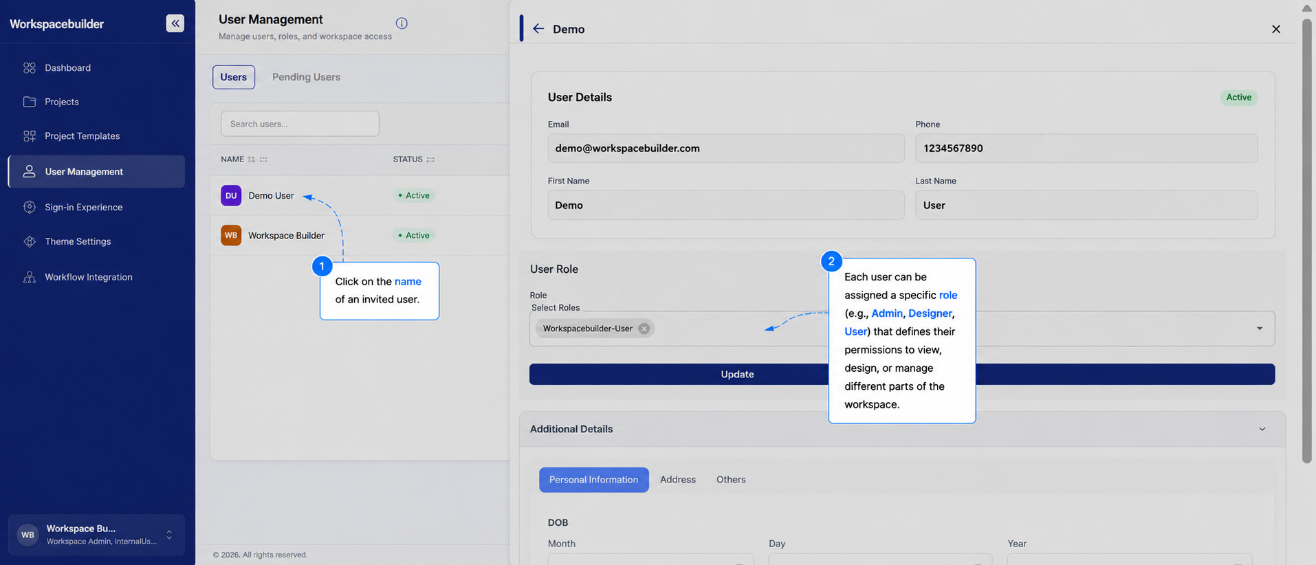
Task: Select the Others tab
Action: point(731,480)
